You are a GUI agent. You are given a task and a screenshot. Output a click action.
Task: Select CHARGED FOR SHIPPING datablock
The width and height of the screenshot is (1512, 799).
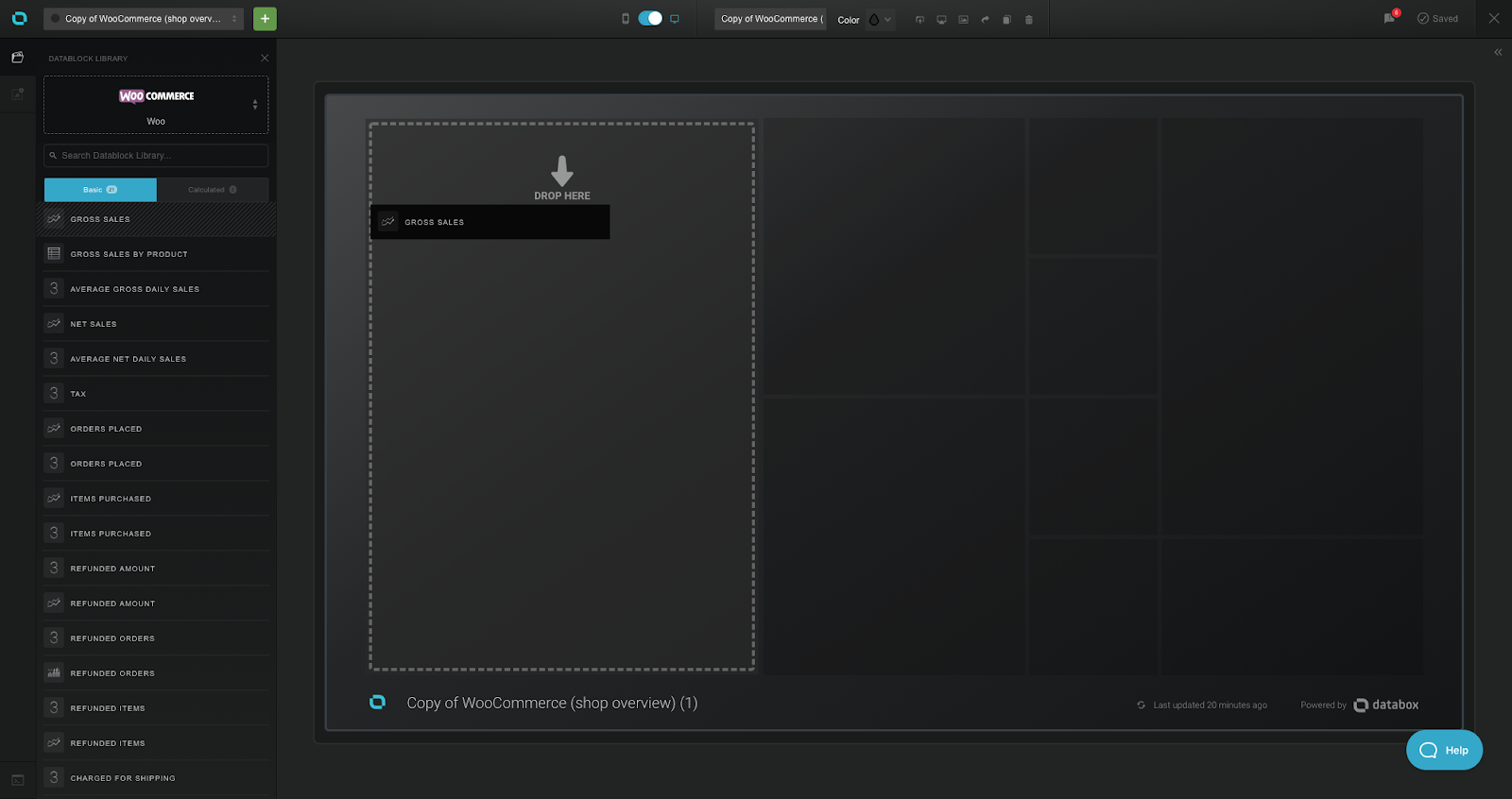point(156,778)
